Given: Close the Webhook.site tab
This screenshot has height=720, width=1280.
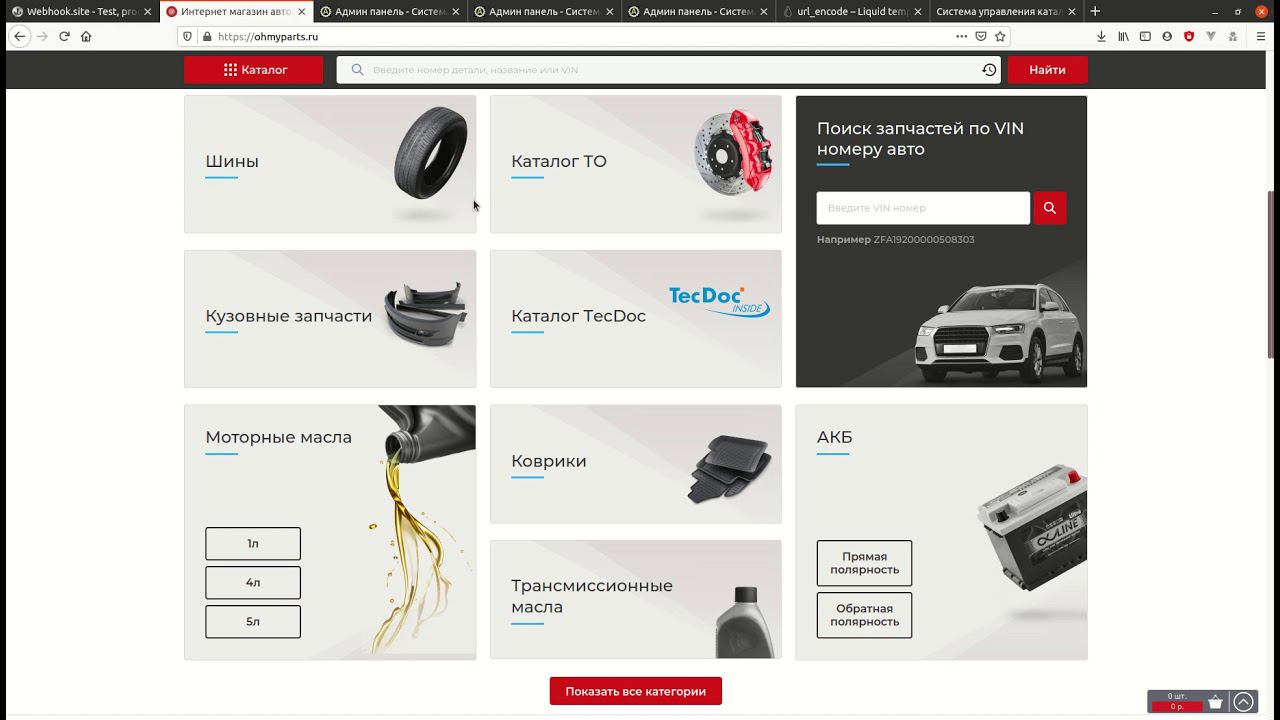Looking at the screenshot, I should 148,12.
